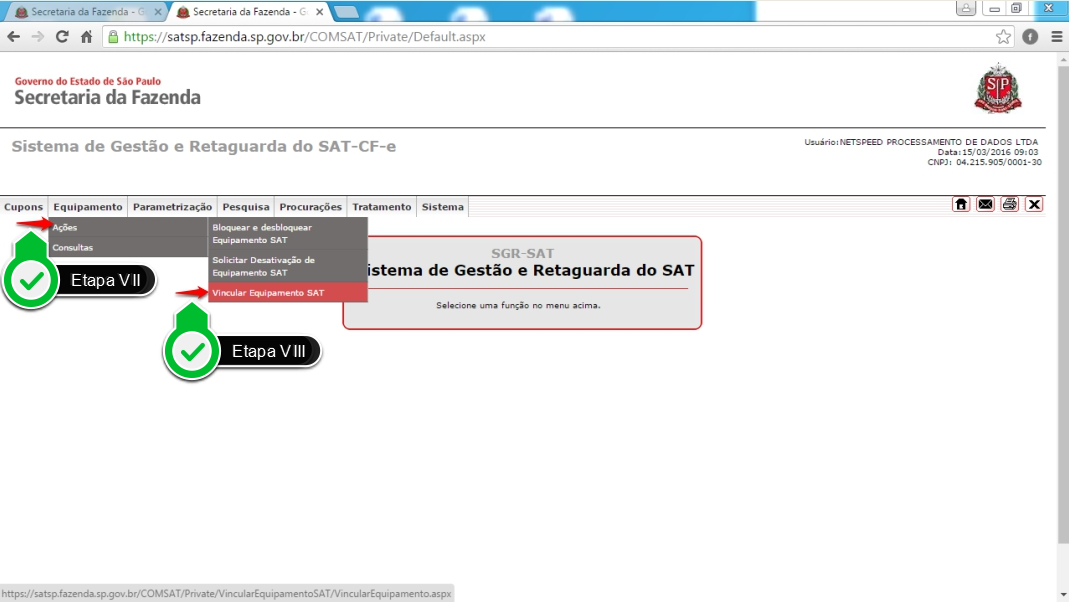Choose Bloquear e desbloquear Equipamento SAT
Screen dimensions: 1069x602
pyautogui.click(x=288, y=234)
